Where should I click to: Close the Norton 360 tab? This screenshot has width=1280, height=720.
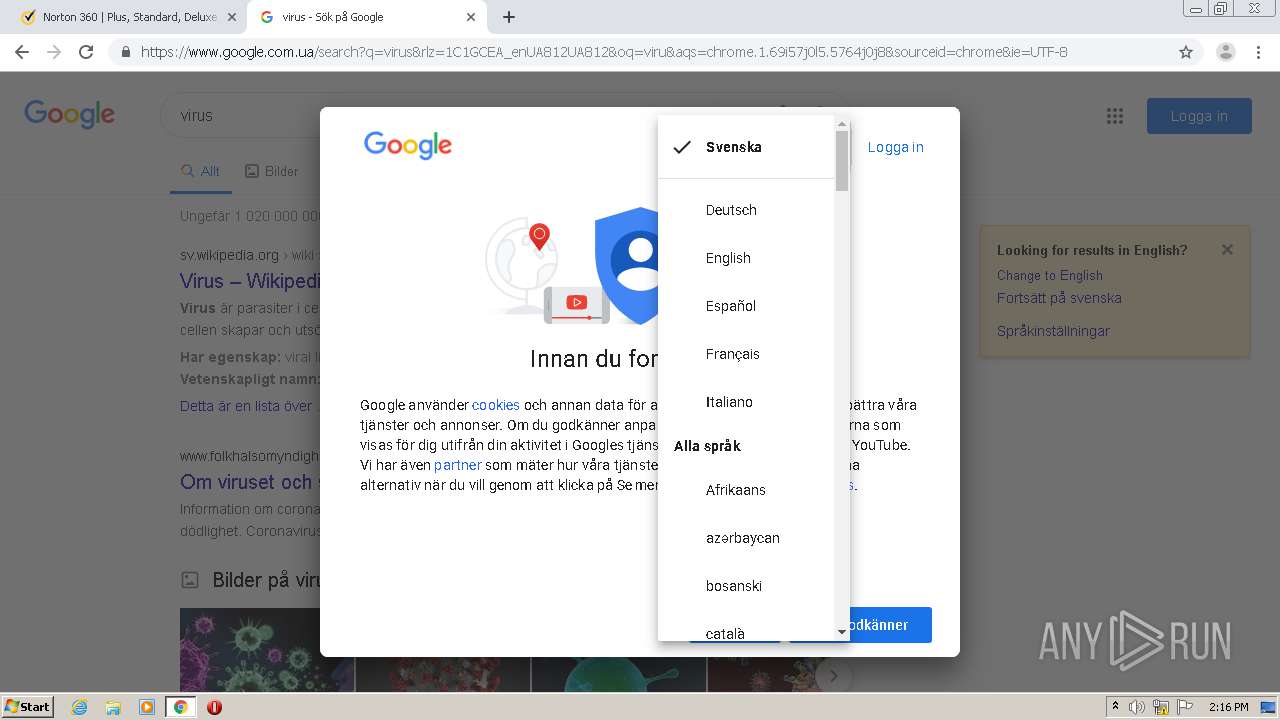point(232,17)
